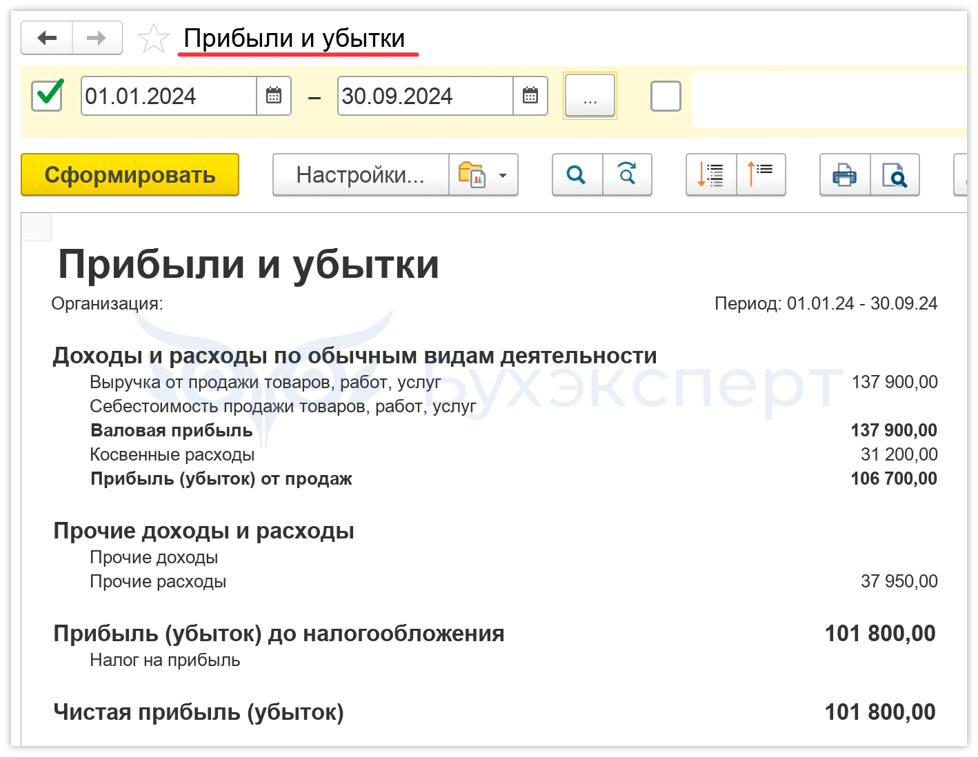
Task: Open calendar for start date 01.01.2024
Action: point(273,96)
